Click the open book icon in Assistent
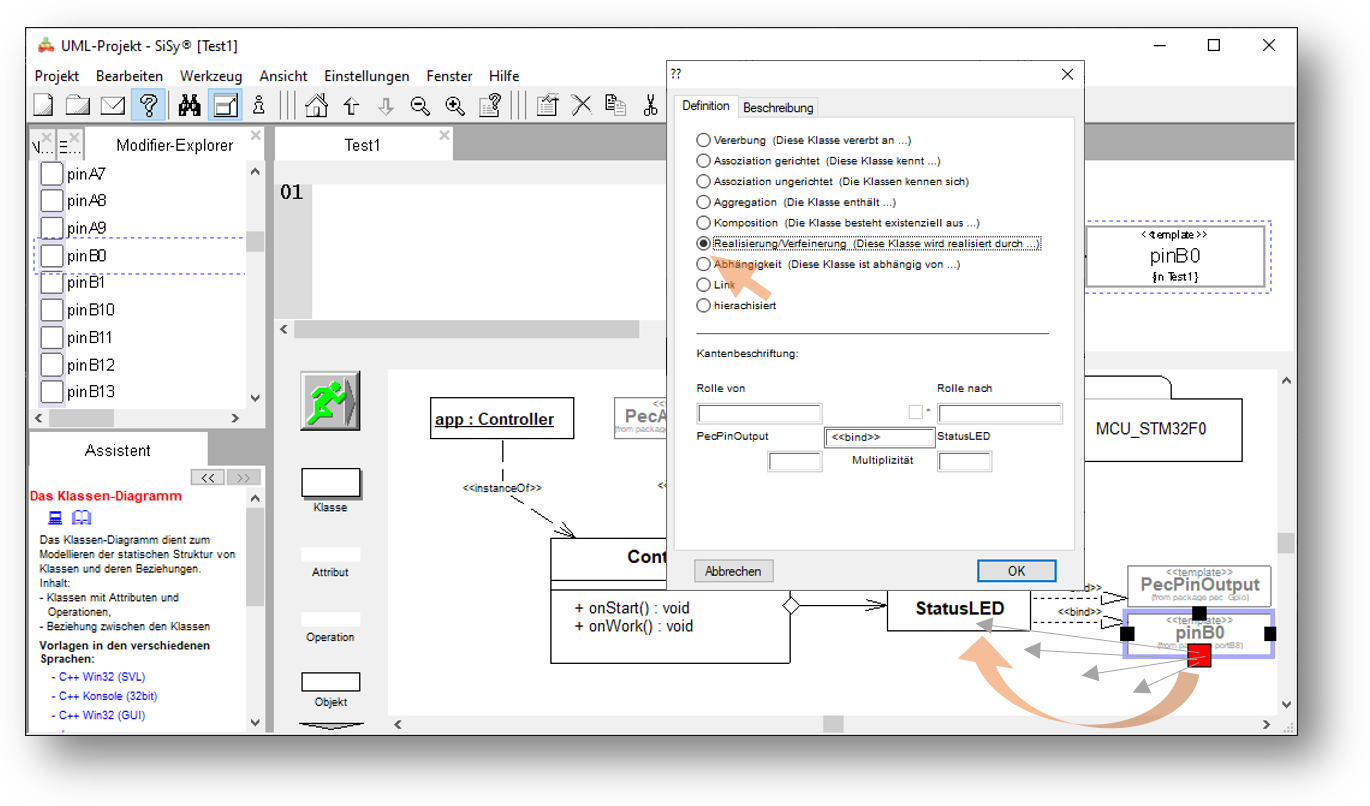Screen dimensions: 1370x806 tap(81, 517)
